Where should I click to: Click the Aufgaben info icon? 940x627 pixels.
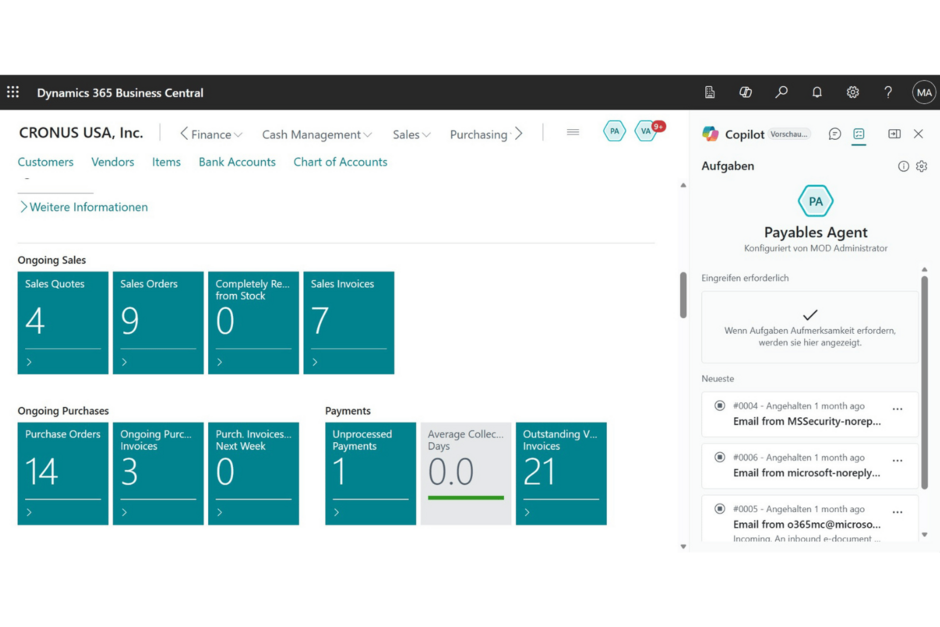tap(904, 166)
